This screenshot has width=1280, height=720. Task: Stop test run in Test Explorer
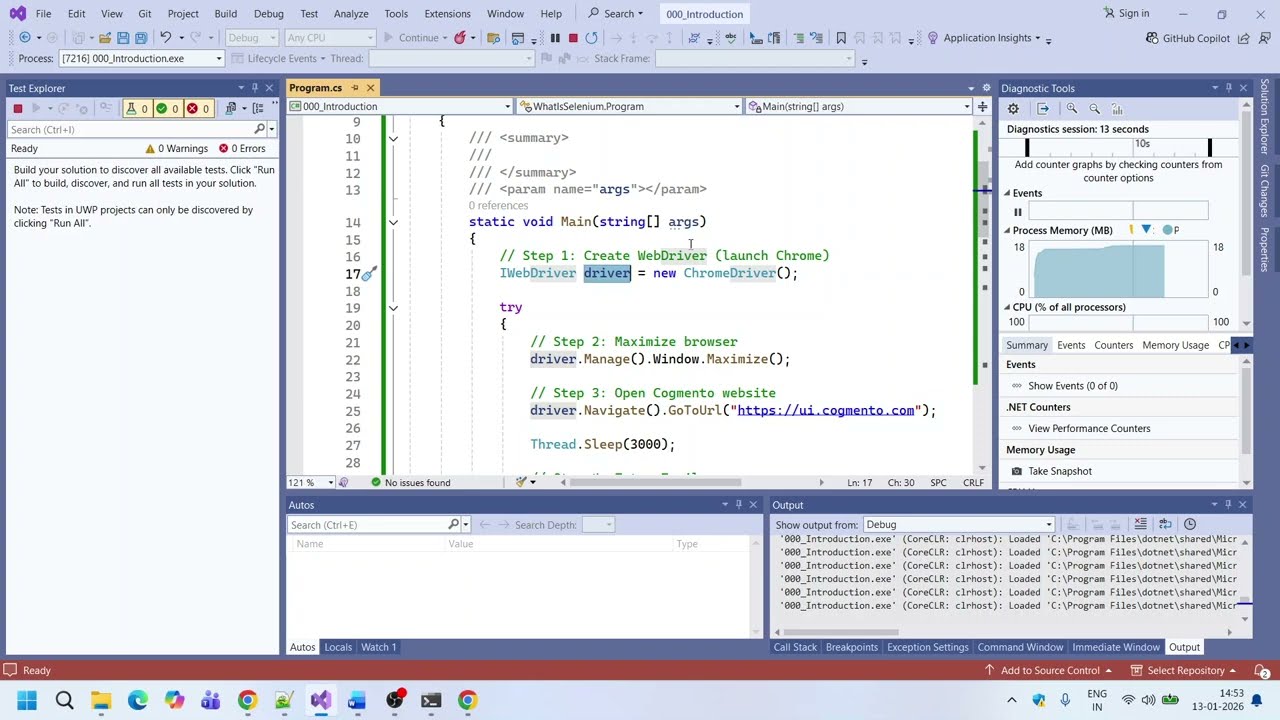[x=17, y=108]
